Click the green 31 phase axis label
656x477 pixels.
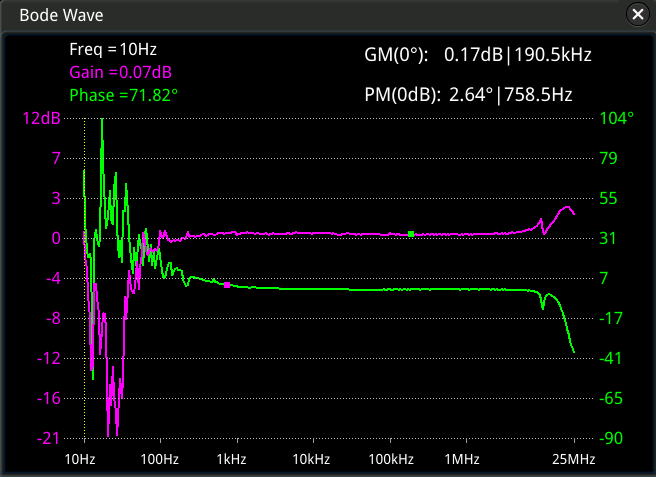(x=608, y=238)
